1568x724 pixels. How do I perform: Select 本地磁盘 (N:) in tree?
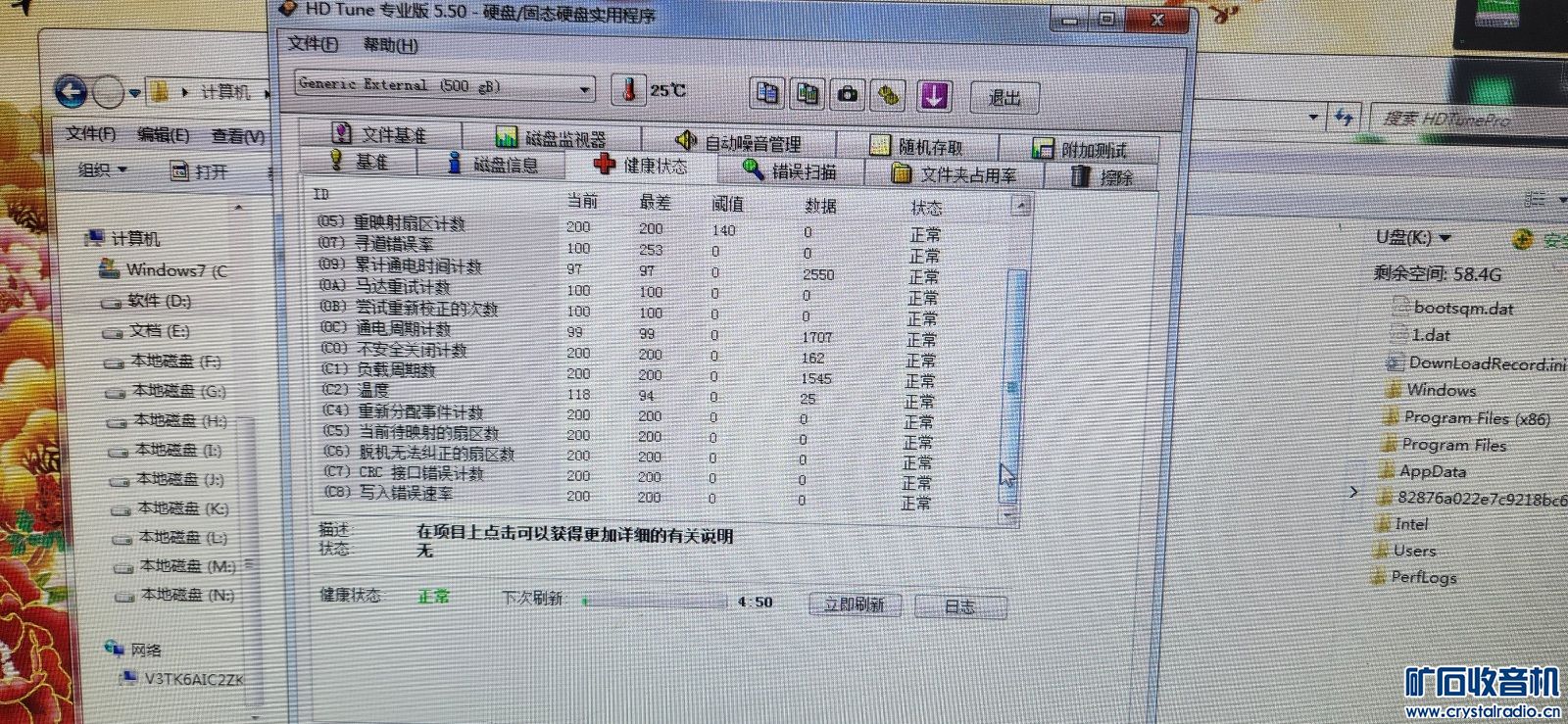pyautogui.click(x=176, y=595)
